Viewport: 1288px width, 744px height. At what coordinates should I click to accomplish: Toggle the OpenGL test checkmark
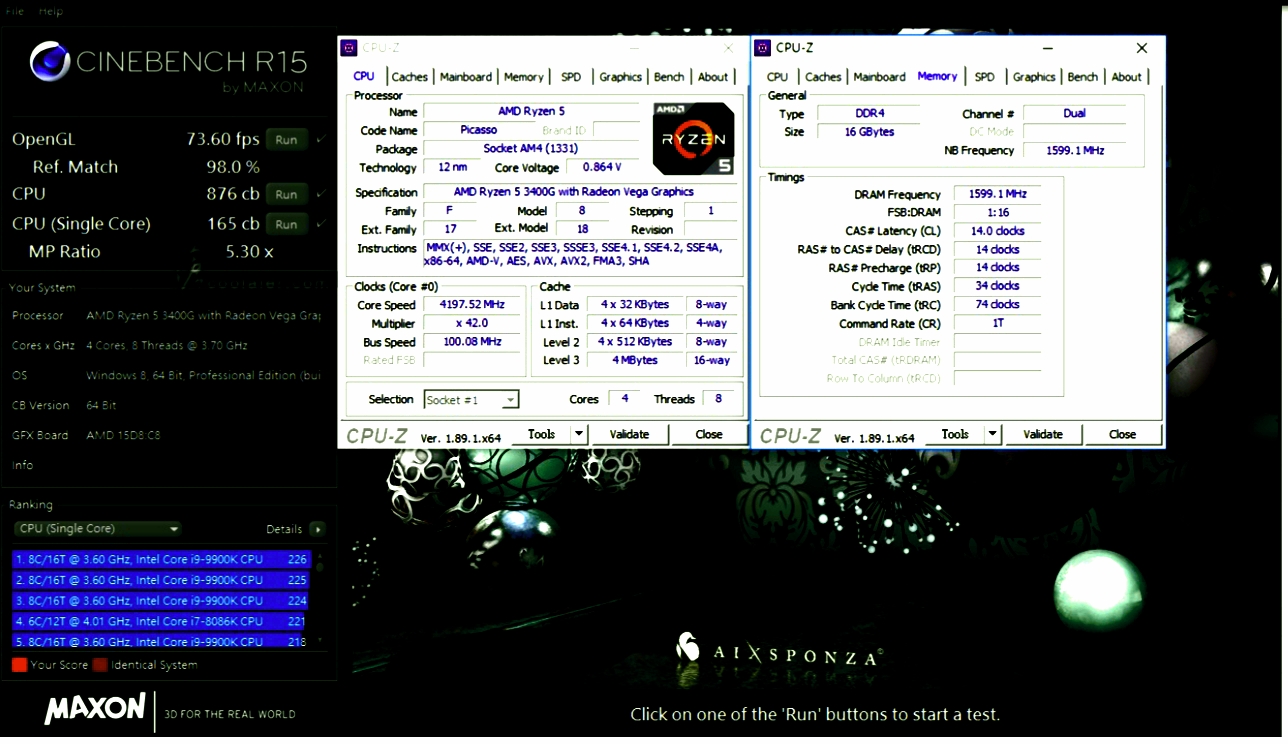point(320,139)
